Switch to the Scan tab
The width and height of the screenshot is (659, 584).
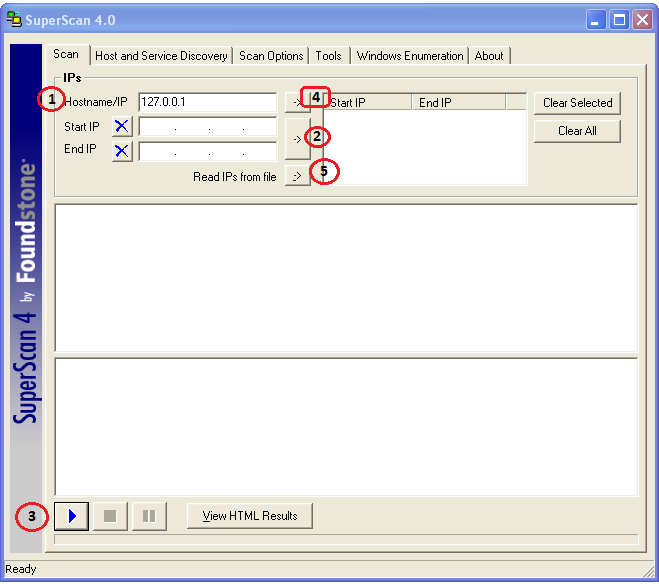(66, 54)
